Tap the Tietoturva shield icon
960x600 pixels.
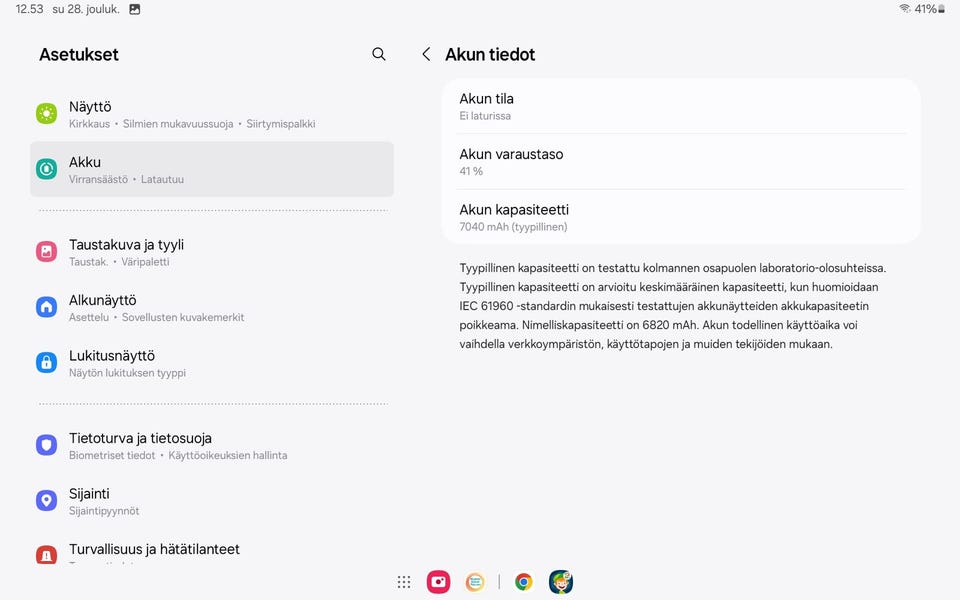pyautogui.click(x=47, y=445)
